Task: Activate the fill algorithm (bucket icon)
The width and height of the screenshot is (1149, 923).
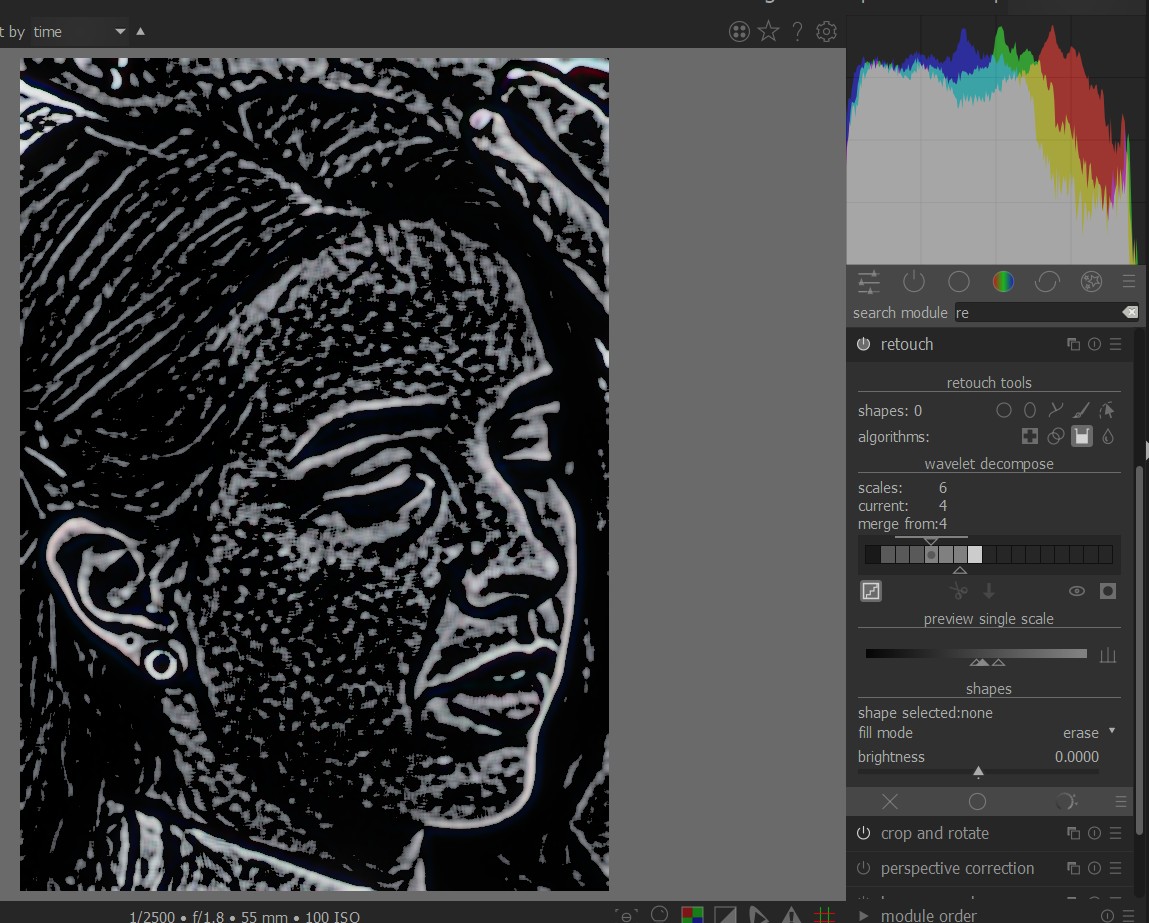Action: pos(1082,437)
